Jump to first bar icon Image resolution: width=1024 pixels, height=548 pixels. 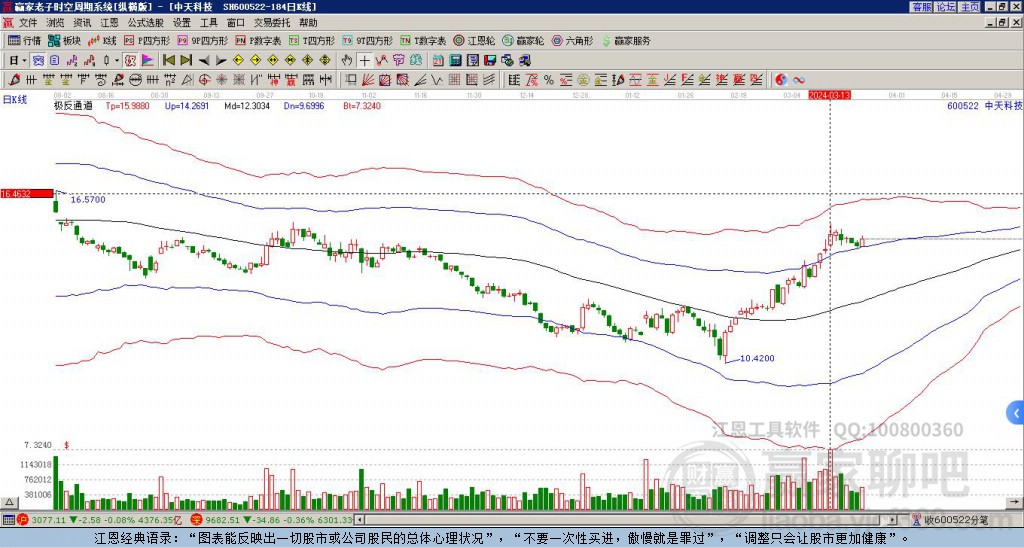coord(168,61)
